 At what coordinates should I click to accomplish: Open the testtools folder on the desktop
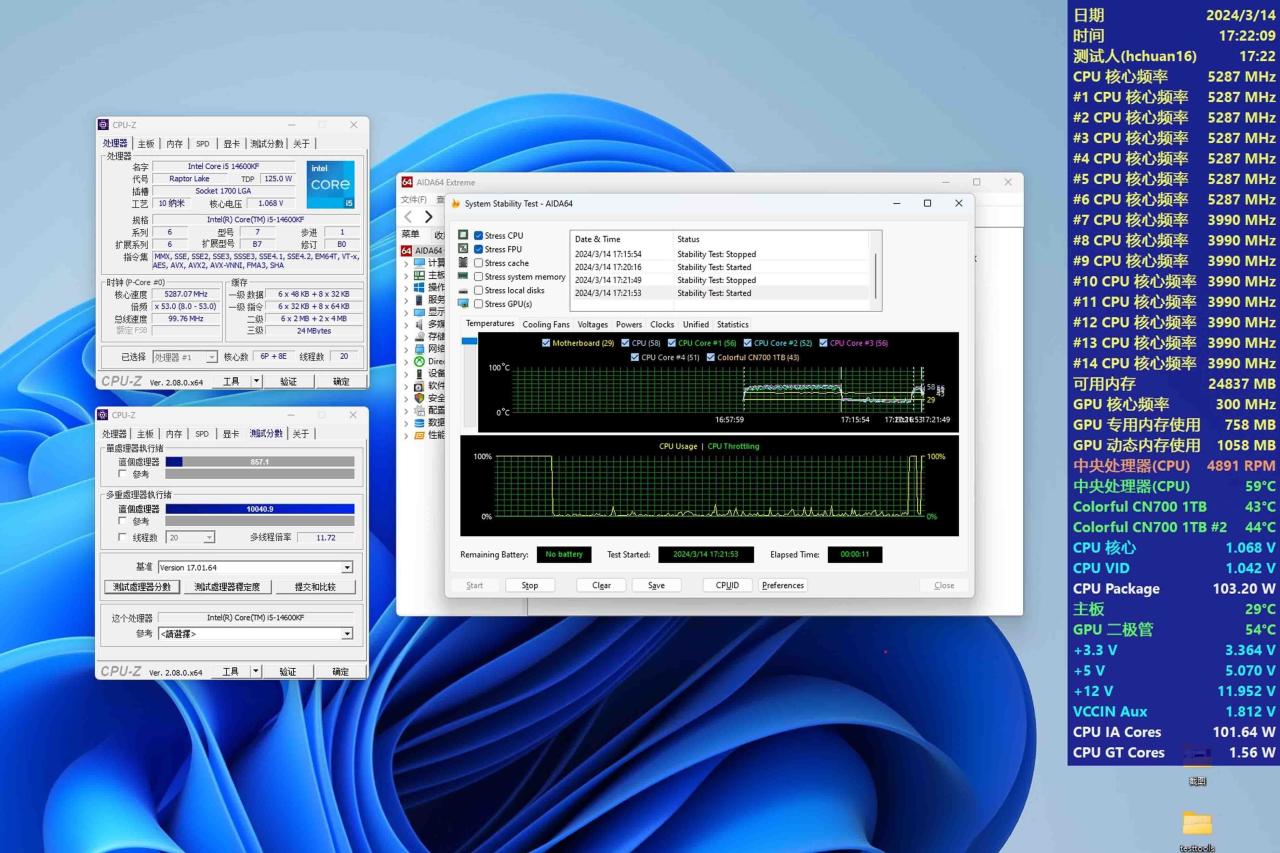1196,825
